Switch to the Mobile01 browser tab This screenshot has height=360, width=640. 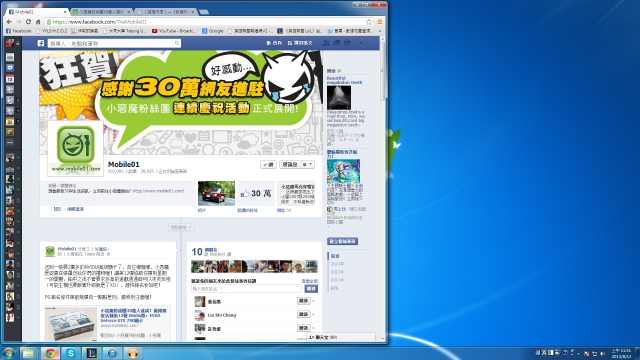[x=37, y=12]
